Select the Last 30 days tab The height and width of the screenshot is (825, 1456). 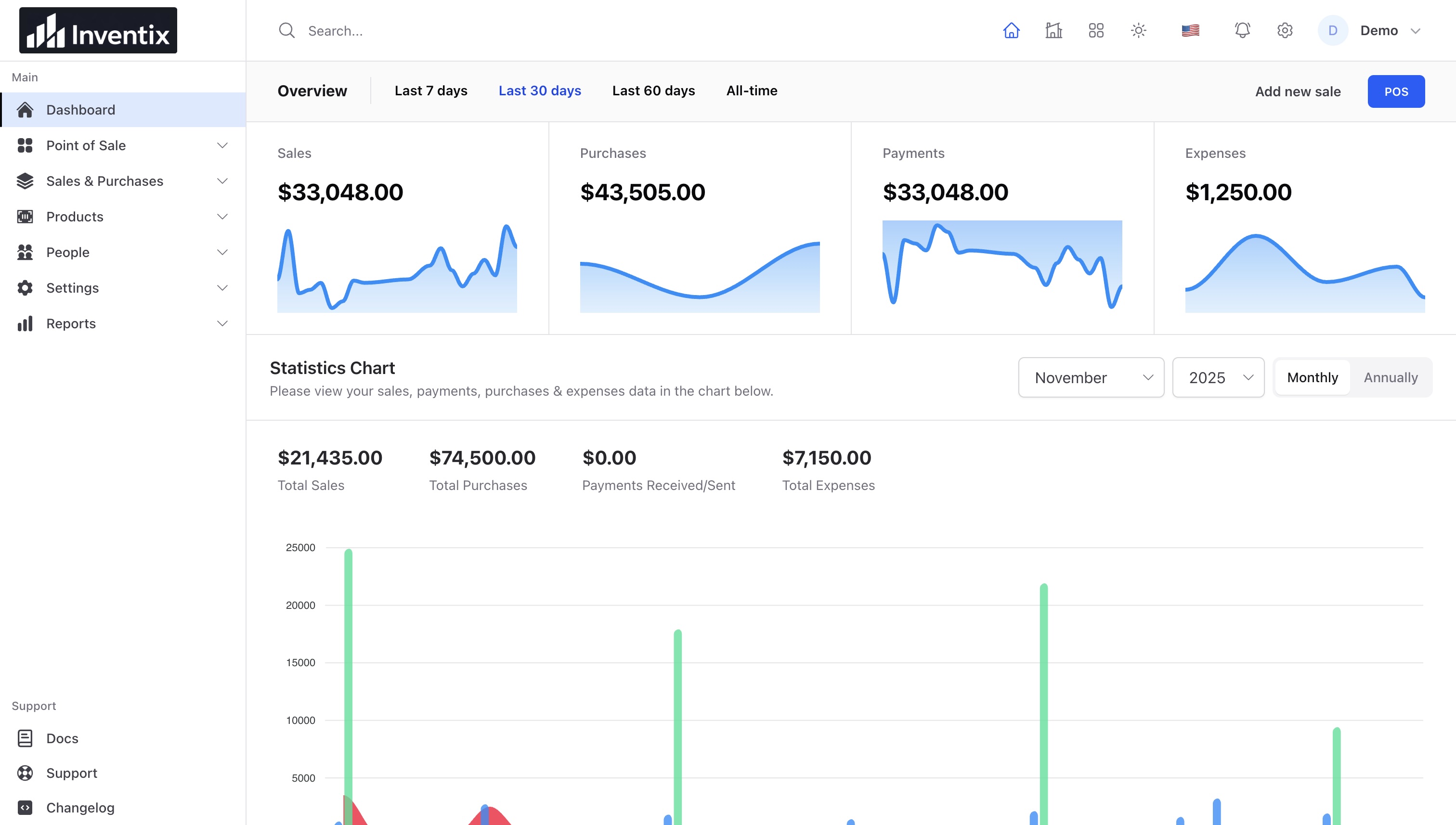pyautogui.click(x=540, y=90)
